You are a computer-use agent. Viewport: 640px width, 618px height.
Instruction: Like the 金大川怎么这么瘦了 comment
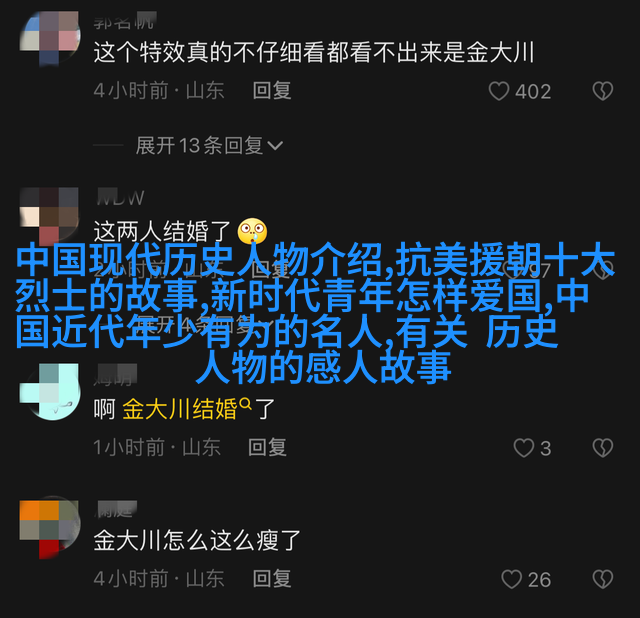[x=511, y=579]
